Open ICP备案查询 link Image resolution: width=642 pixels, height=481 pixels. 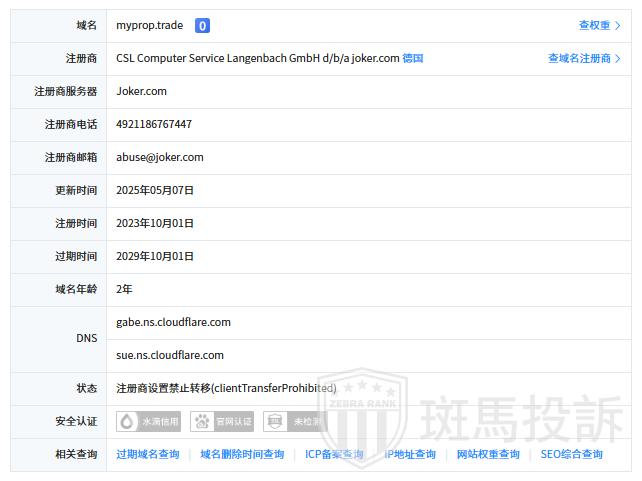(334, 454)
